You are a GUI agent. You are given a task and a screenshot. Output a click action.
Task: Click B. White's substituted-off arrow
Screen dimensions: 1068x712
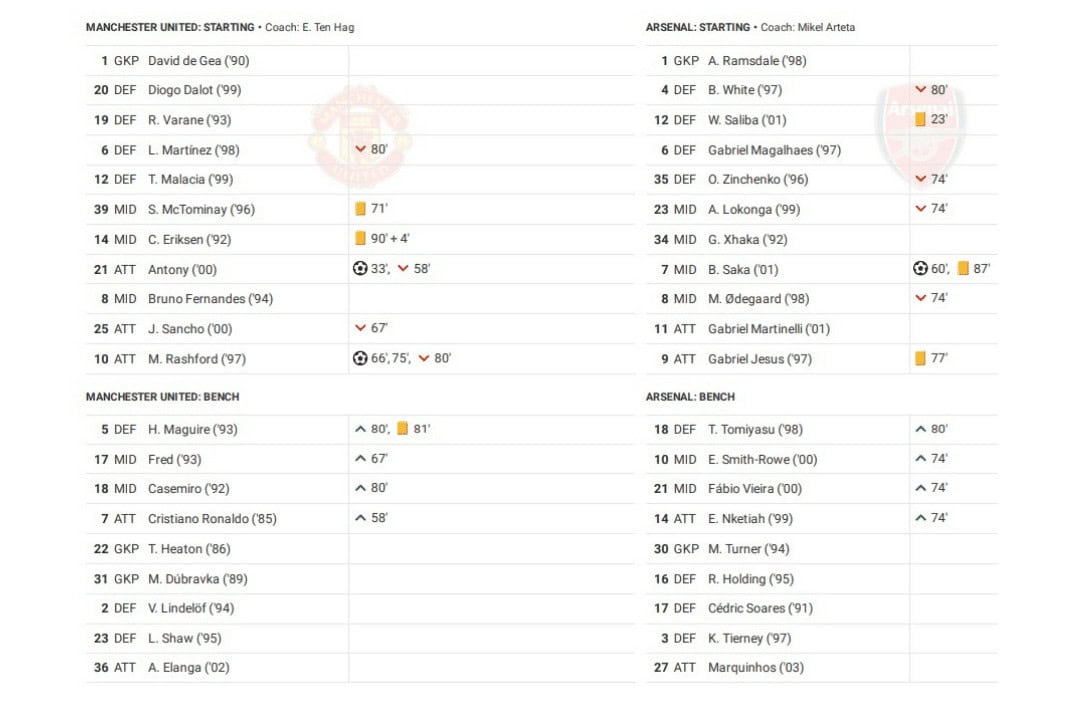(920, 90)
